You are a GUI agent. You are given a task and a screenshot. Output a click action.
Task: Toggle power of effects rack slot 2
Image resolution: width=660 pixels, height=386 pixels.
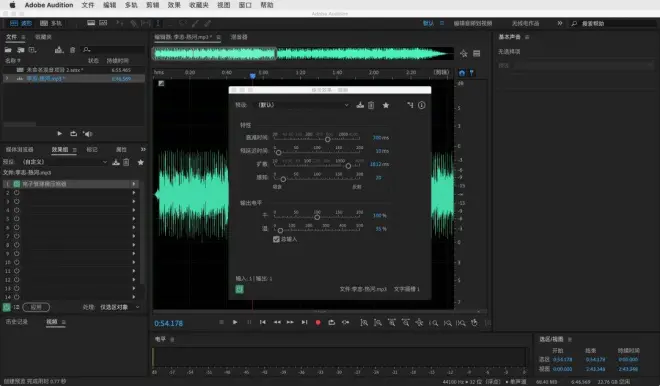coord(17,193)
